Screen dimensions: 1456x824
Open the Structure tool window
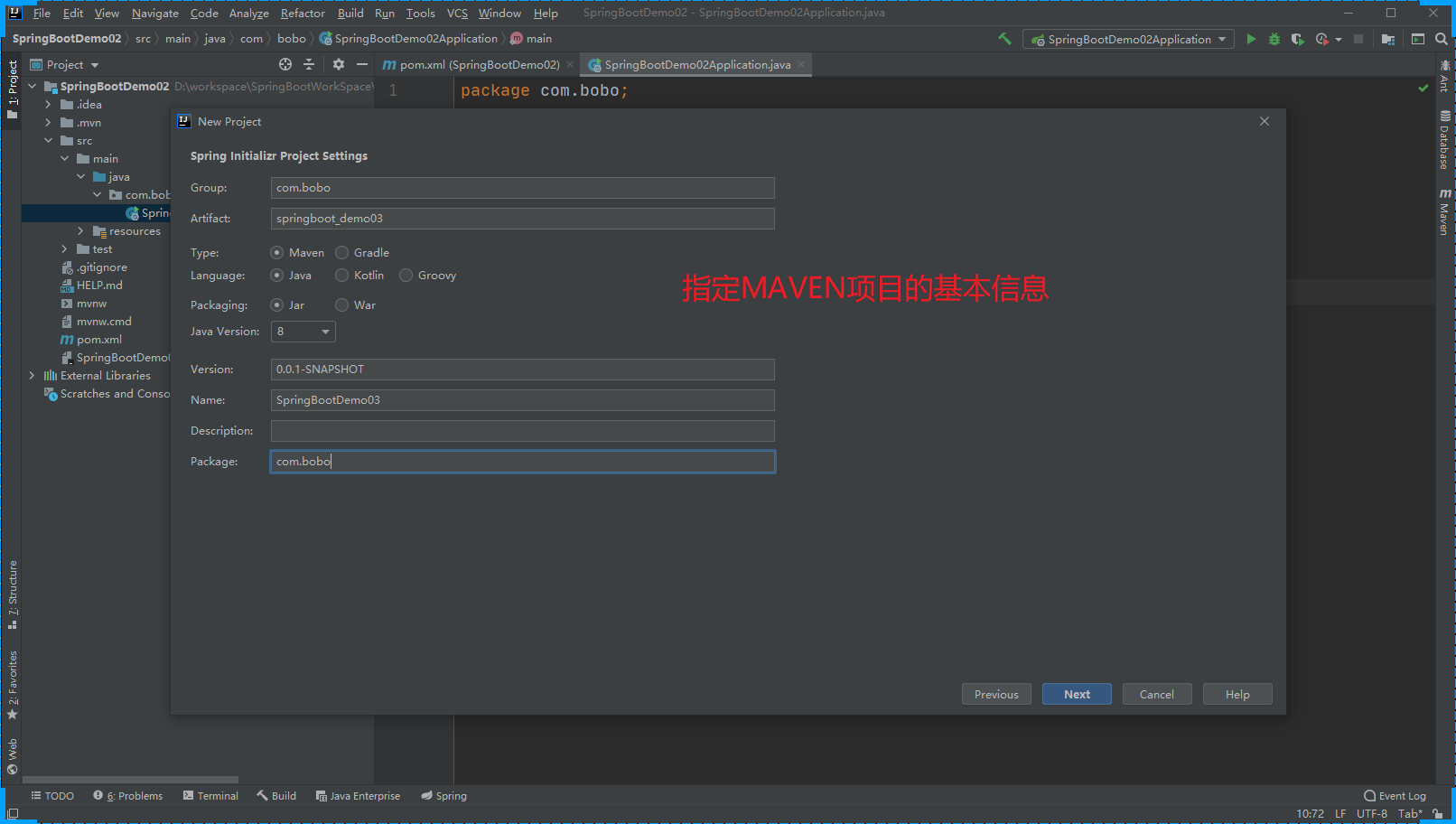pyautogui.click(x=13, y=595)
